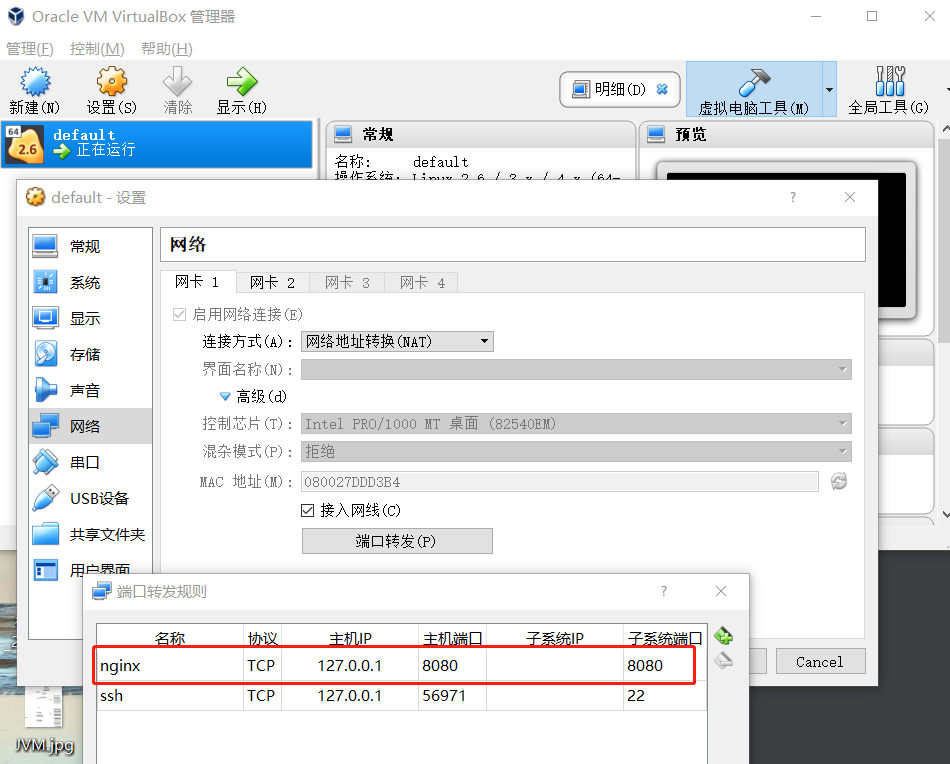Viewport: 950px width, 764px height.
Task: Click Host Port (主机端口) column header
Action: pyautogui.click(x=453, y=638)
